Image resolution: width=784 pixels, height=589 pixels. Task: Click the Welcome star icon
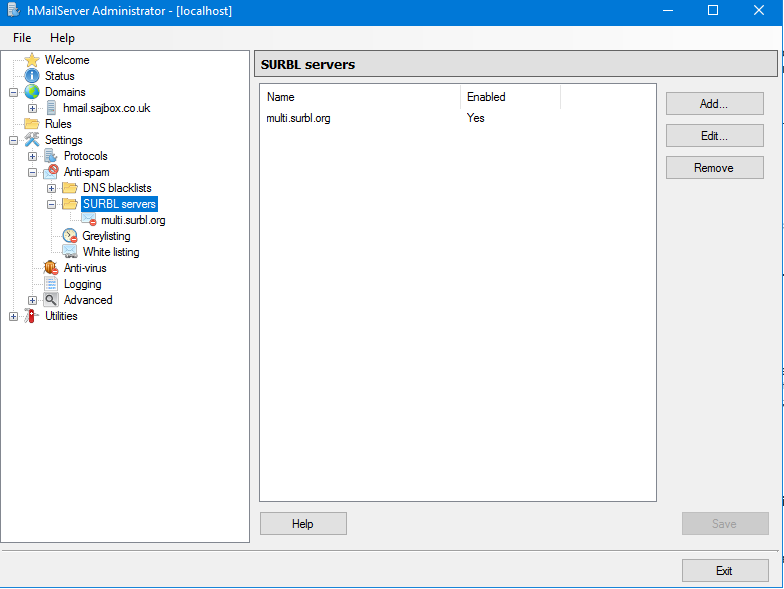(x=32, y=60)
